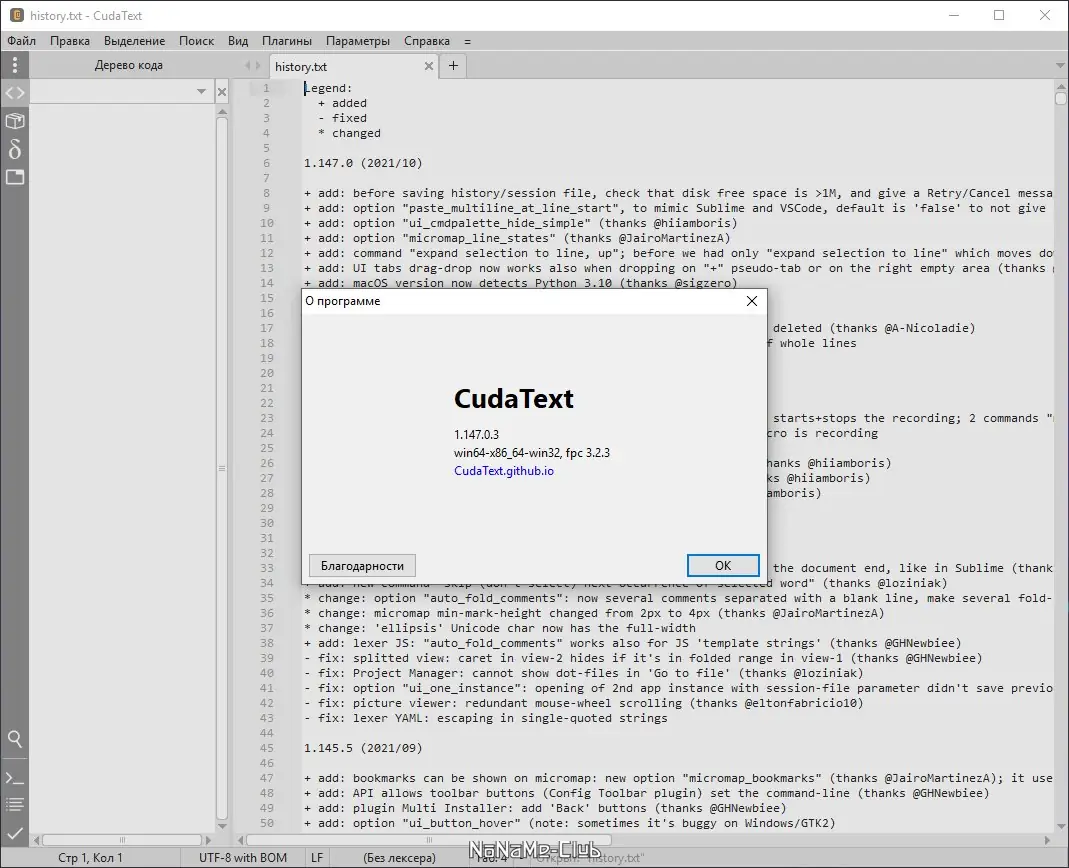Open the Правка menu
The image size is (1069, 868).
70,41
